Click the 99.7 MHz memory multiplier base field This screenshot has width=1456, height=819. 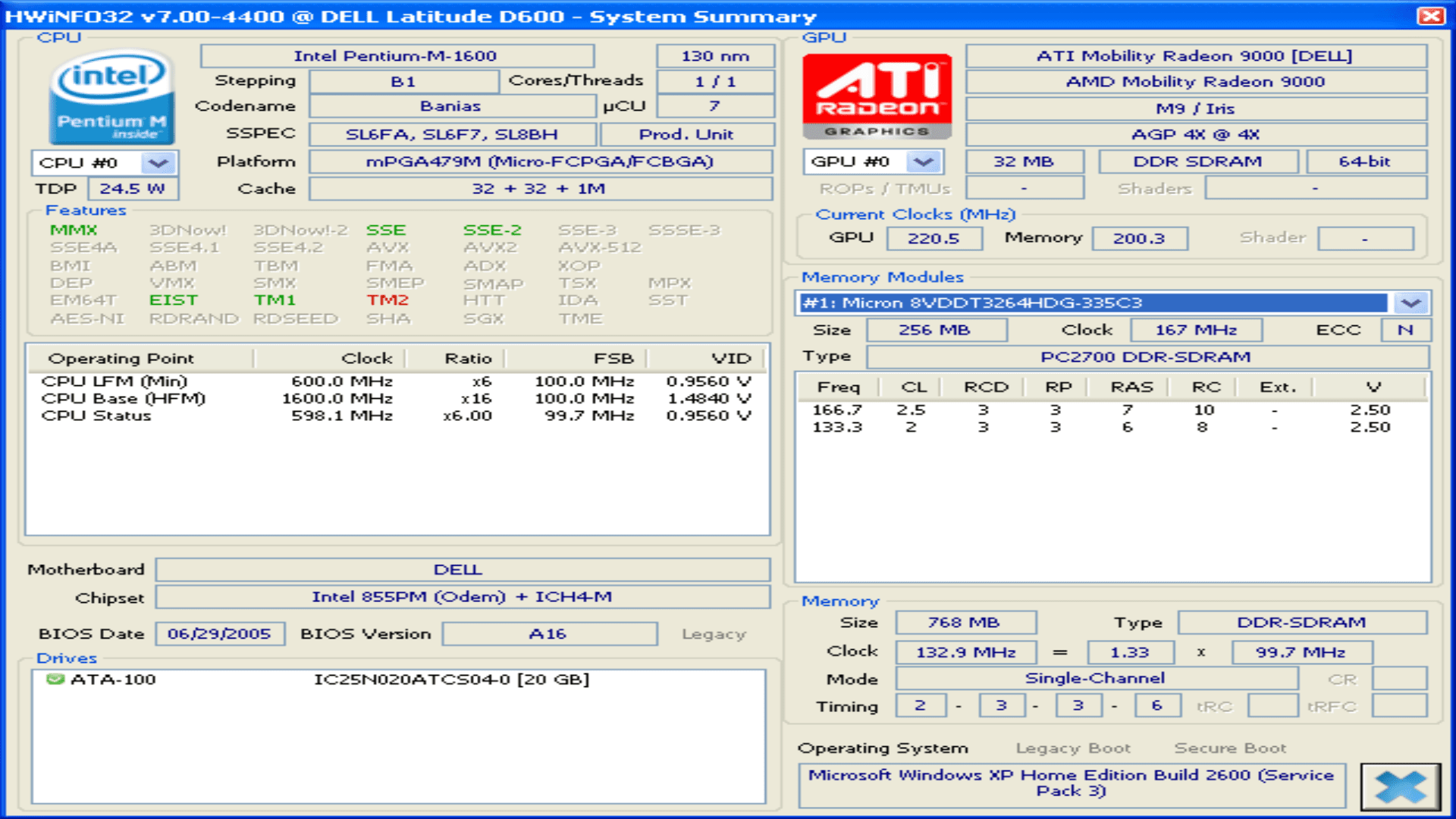[1301, 652]
